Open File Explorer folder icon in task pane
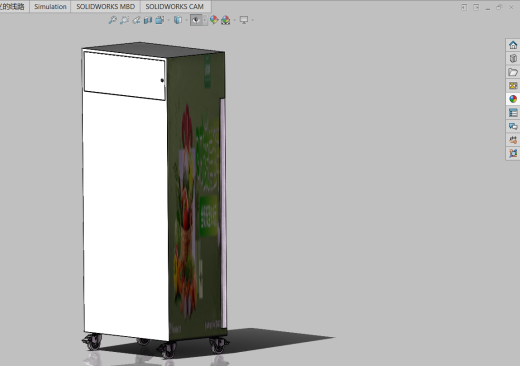This screenshot has height=366, width=520. (x=513, y=72)
